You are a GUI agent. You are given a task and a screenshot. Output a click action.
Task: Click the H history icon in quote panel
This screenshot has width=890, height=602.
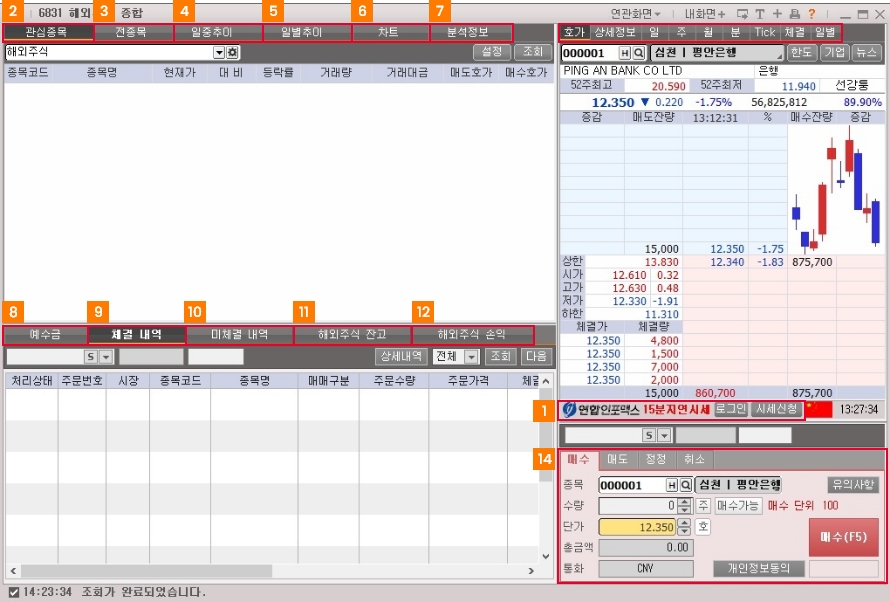625,53
